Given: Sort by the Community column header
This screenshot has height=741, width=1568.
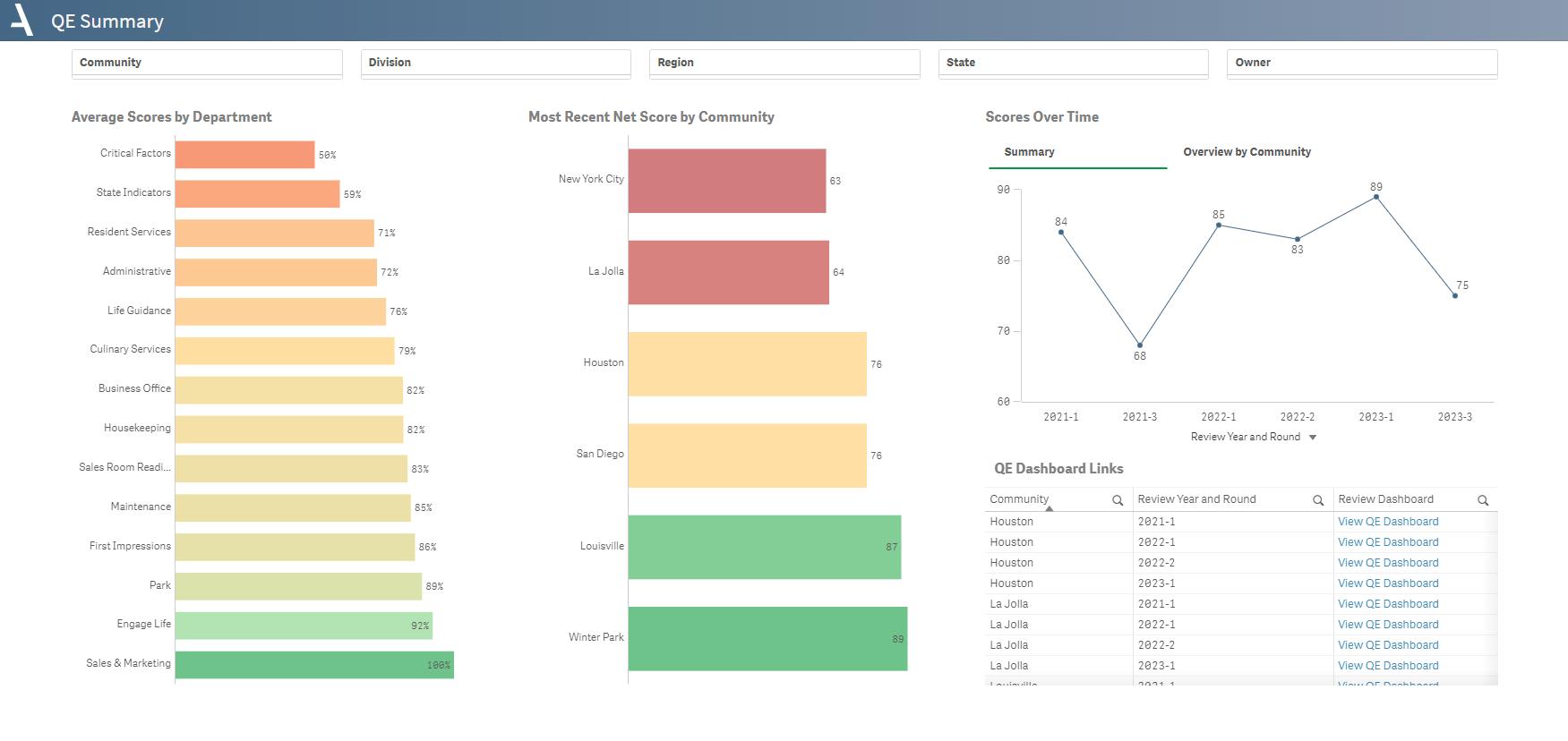Looking at the screenshot, I should [1019, 499].
